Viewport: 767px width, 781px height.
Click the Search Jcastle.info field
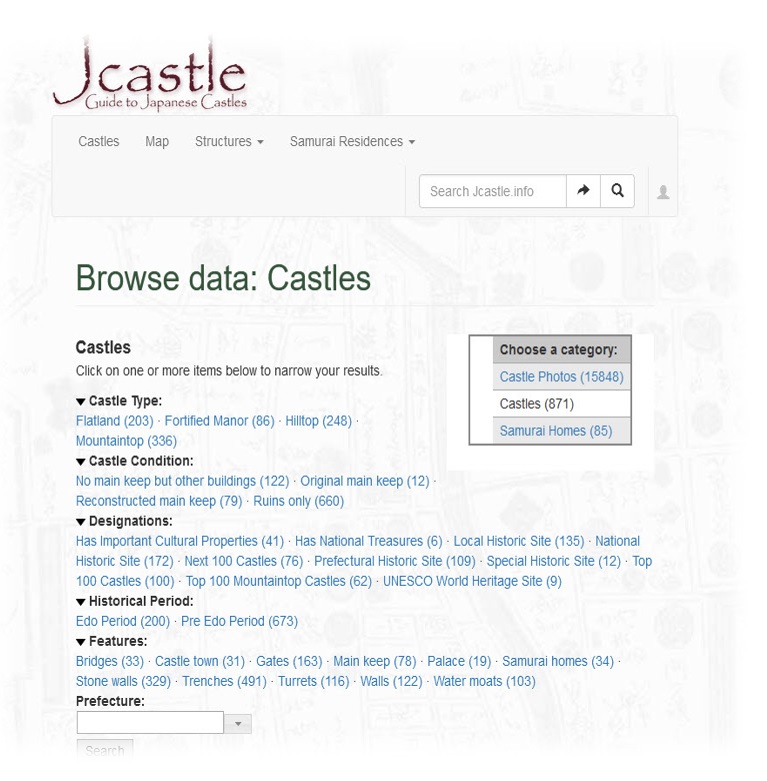click(x=492, y=191)
